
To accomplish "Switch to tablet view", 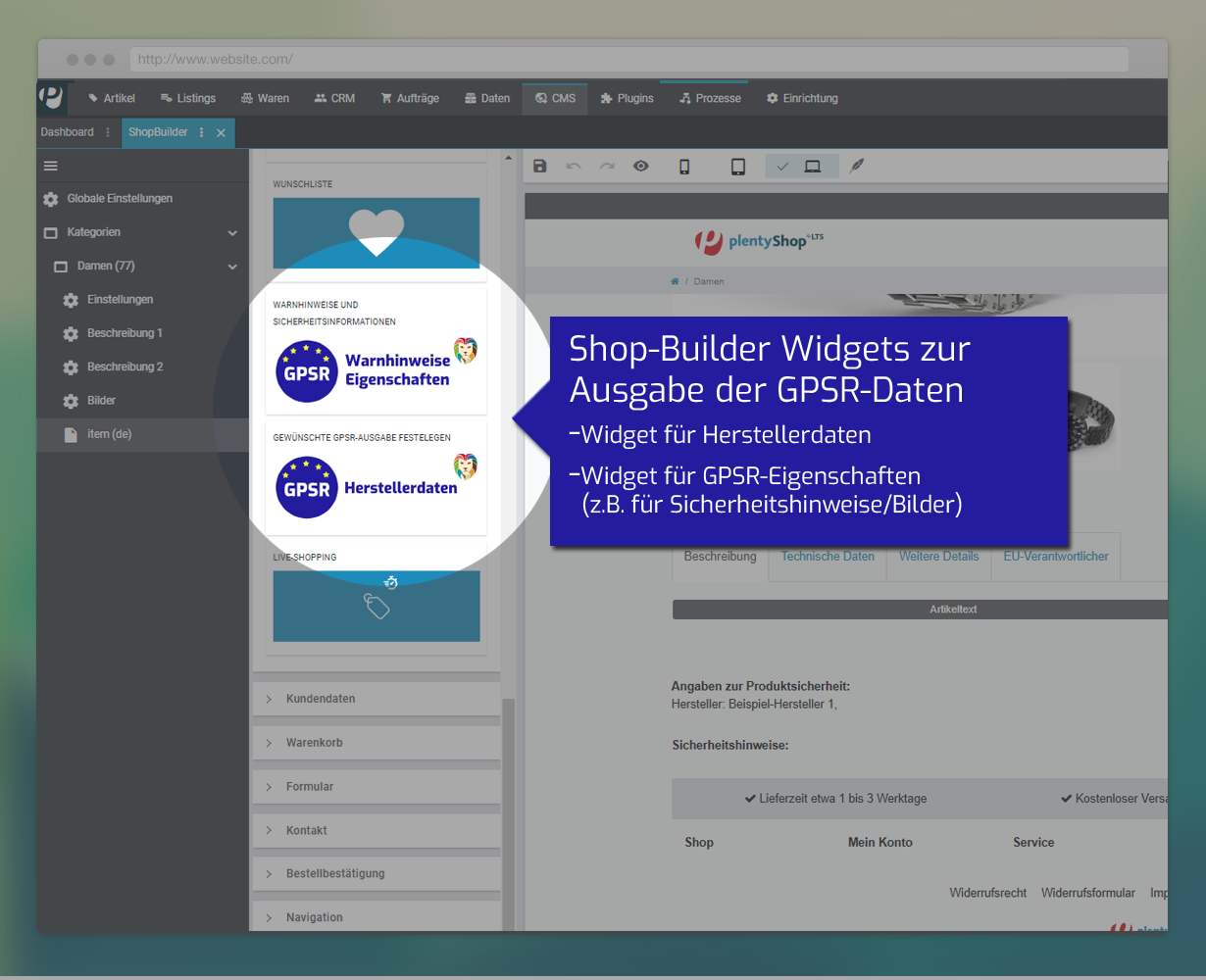I will 738,167.
